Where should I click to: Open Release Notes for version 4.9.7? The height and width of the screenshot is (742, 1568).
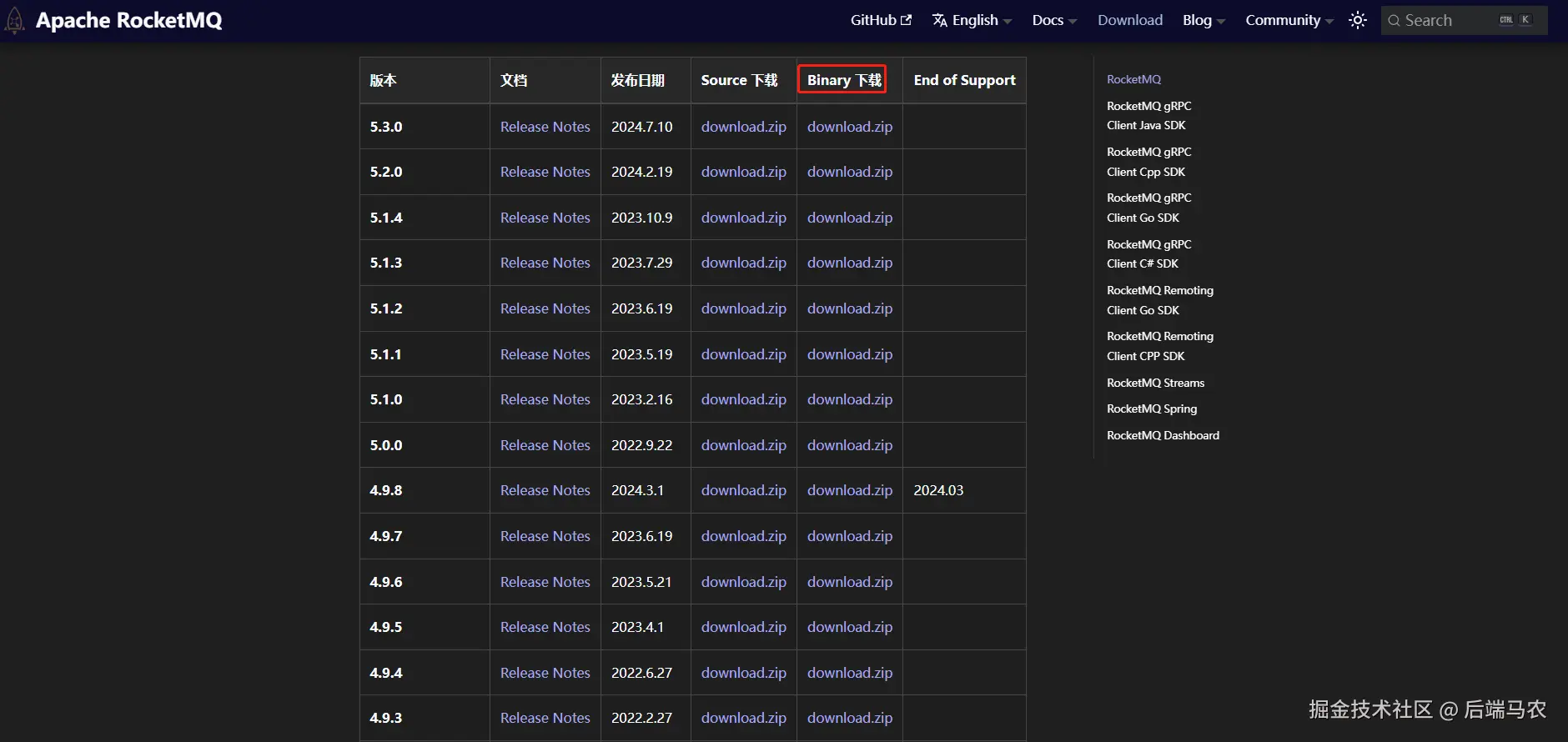pos(545,536)
